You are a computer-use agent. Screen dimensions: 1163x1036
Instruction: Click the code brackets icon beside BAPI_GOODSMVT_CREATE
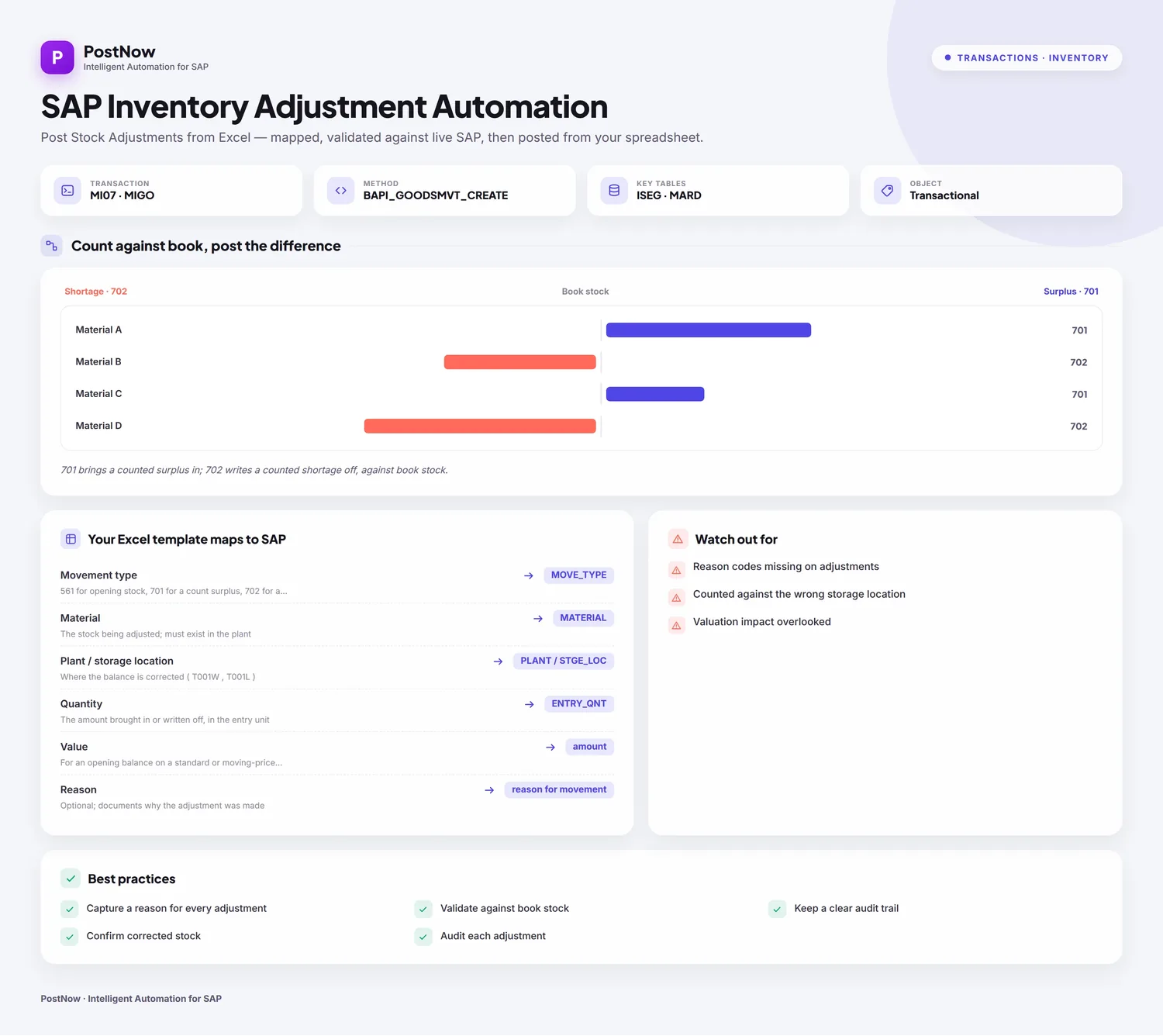(341, 191)
